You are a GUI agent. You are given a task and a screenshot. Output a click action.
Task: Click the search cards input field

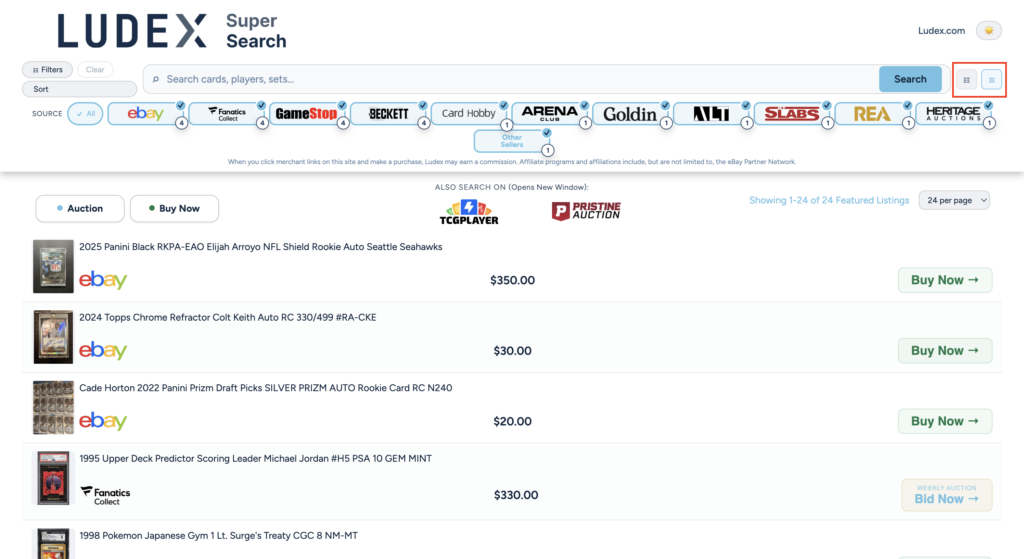[x=511, y=79]
